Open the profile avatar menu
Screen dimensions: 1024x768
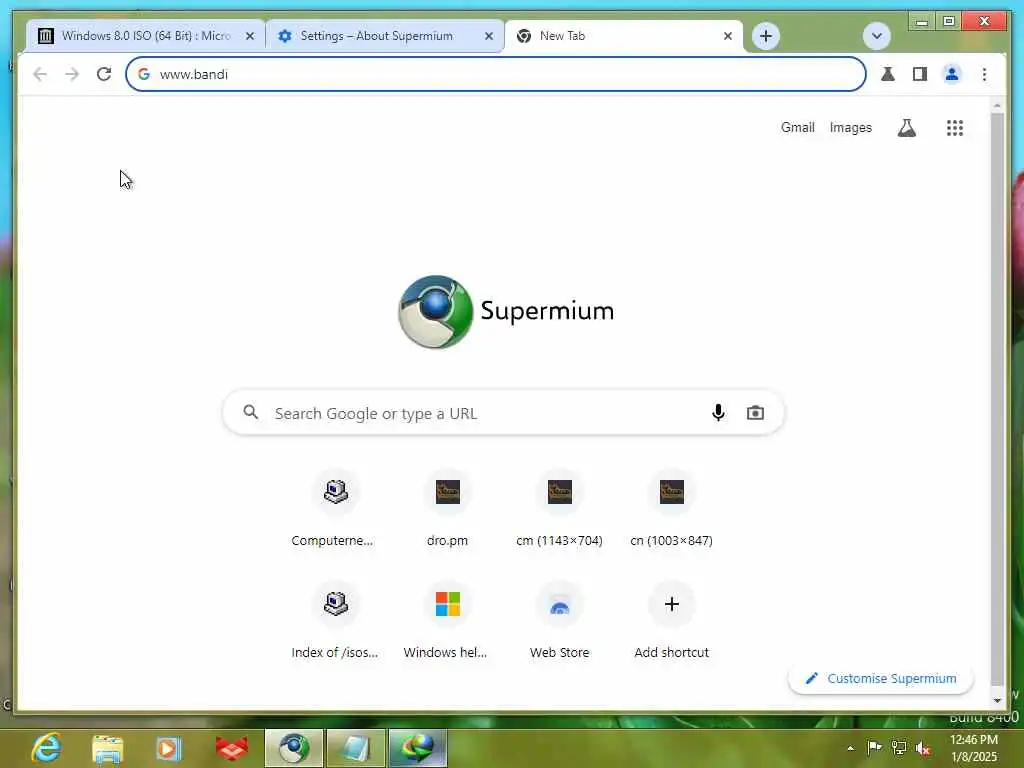click(952, 74)
